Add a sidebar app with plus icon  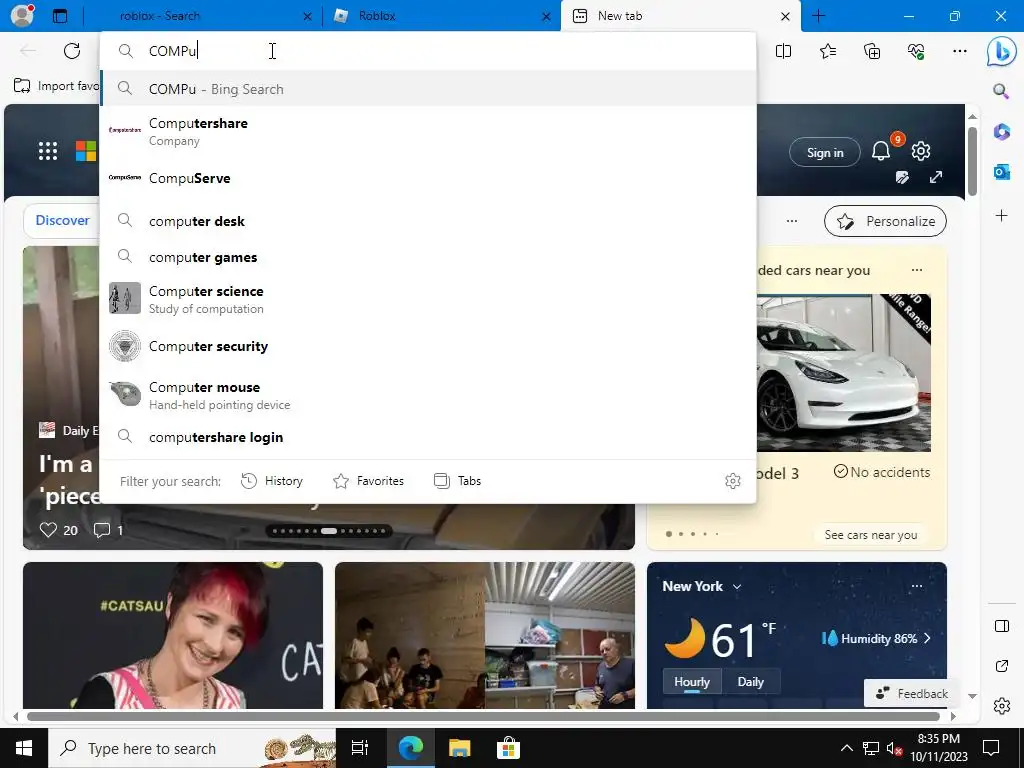pyautogui.click(x=1002, y=216)
